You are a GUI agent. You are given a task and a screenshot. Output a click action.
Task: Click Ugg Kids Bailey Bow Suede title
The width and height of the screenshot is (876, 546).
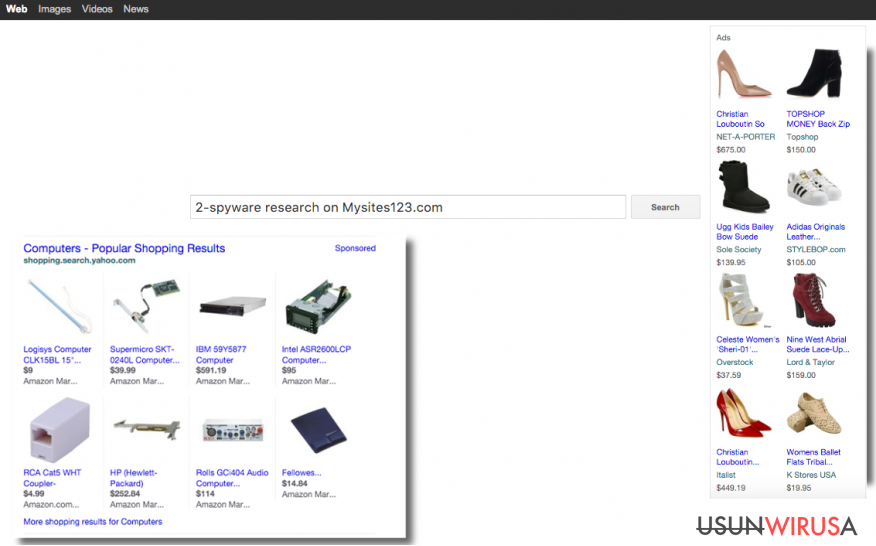[745, 232]
